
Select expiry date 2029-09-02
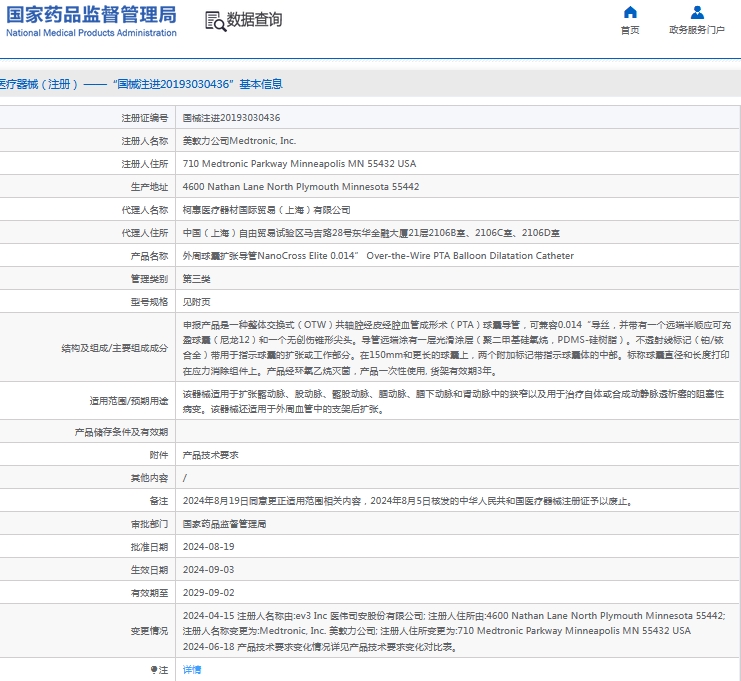pos(208,593)
